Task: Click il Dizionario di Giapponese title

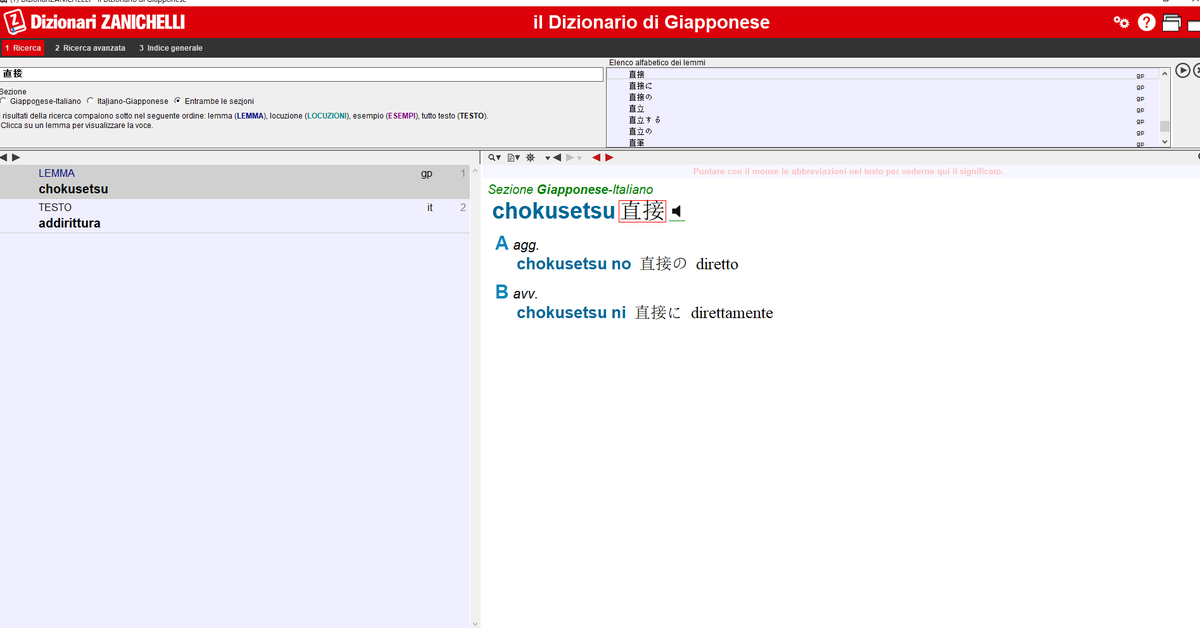Action: pyautogui.click(x=652, y=22)
